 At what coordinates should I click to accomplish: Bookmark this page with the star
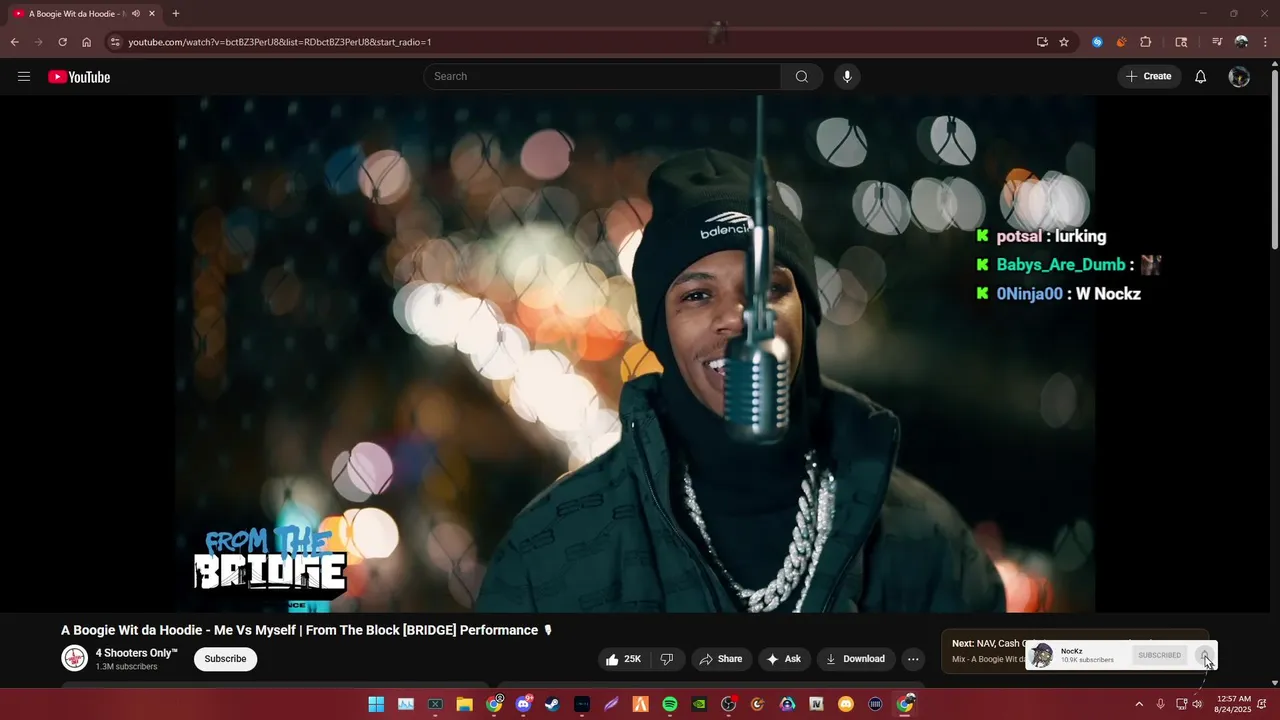(1064, 42)
